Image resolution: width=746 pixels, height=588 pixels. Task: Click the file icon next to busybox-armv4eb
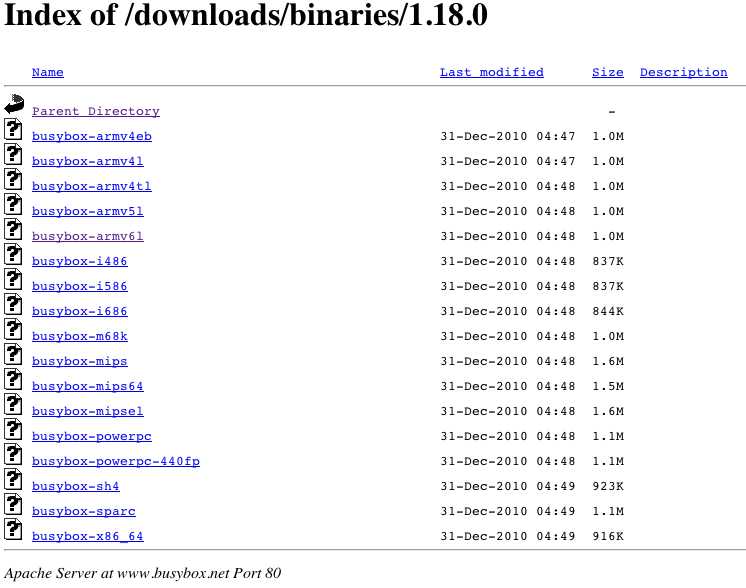point(13,129)
